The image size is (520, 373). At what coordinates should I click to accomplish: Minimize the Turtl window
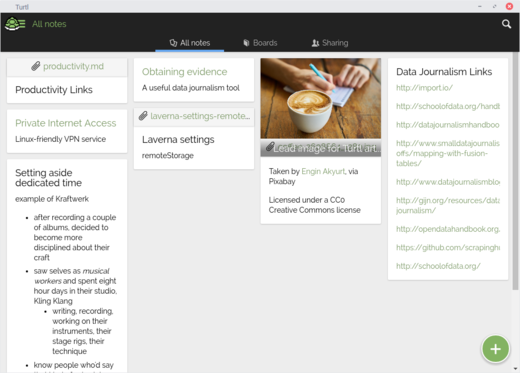[480, 6]
